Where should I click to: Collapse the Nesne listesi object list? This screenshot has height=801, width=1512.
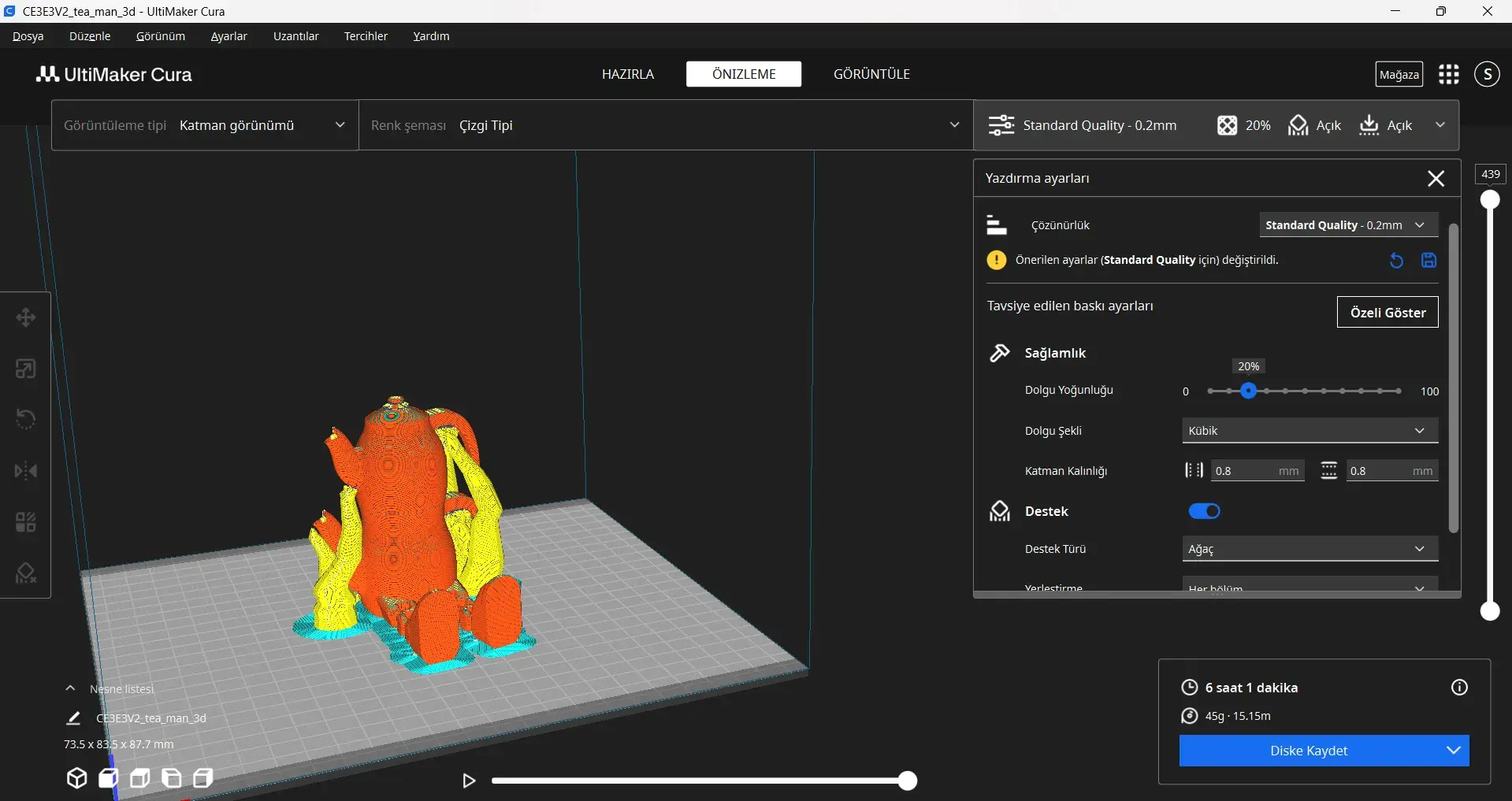click(70, 688)
